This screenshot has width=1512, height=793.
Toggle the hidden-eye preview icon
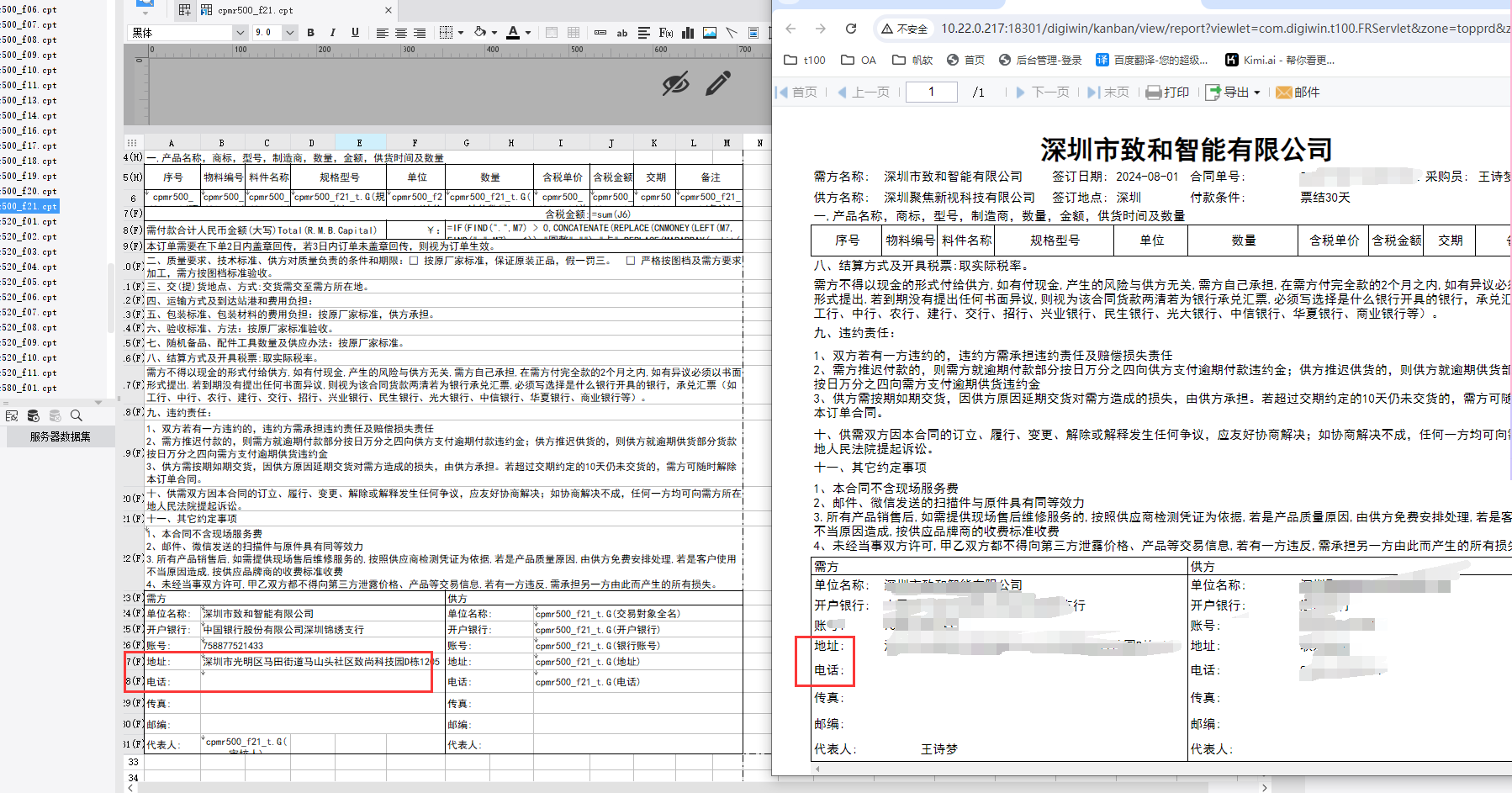[675, 83]
